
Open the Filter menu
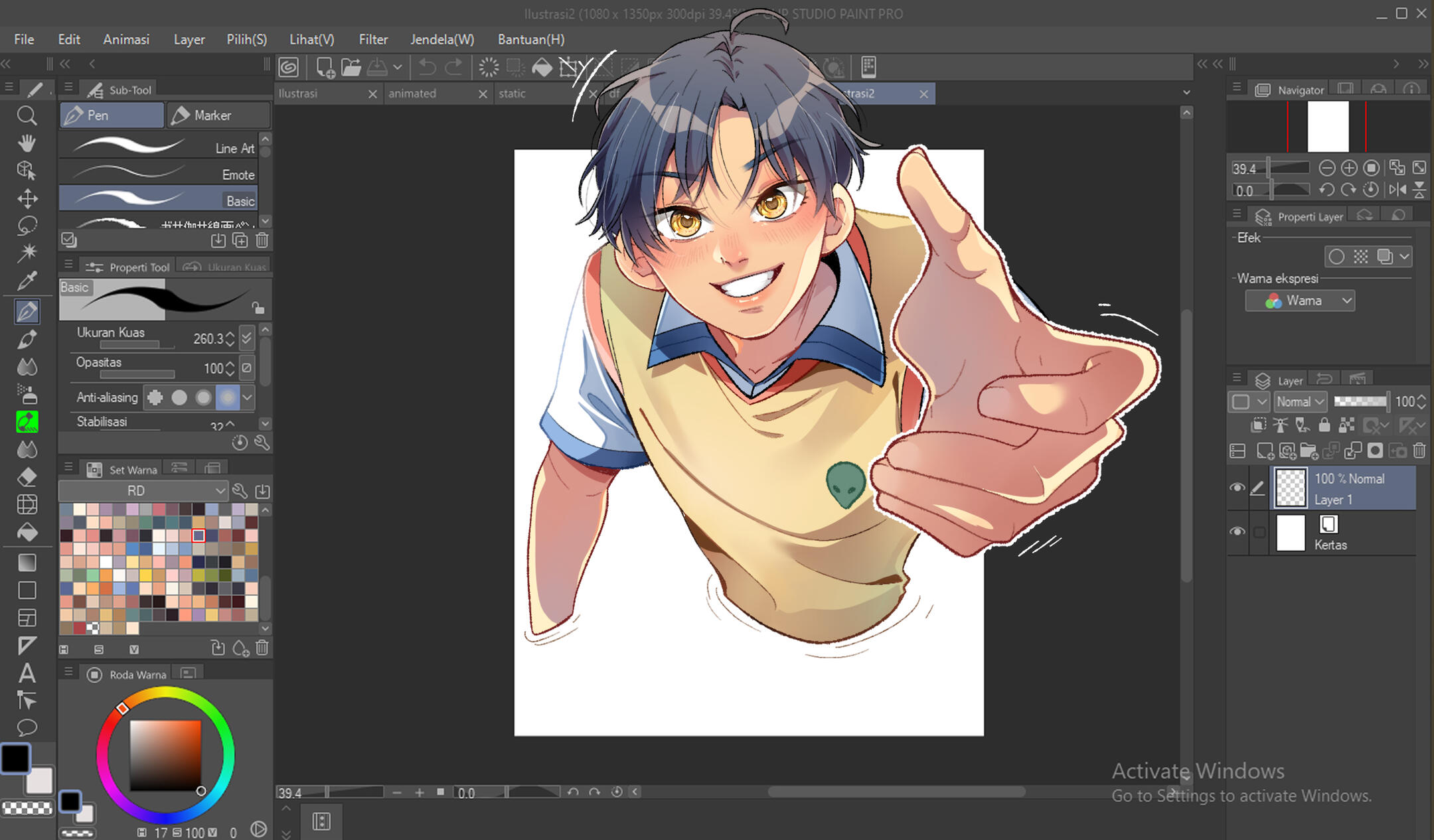tap(373, 39)
